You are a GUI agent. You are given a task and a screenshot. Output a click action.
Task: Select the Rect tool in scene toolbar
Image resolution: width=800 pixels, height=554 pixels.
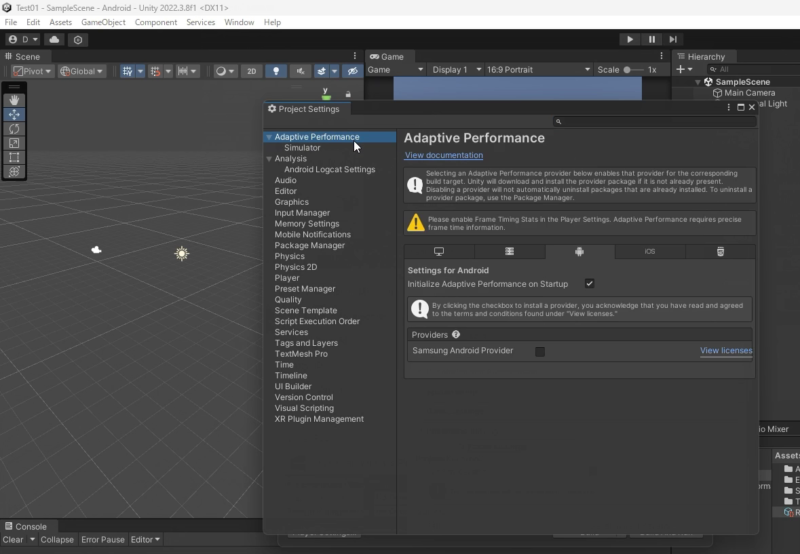(x=14, y=157)
